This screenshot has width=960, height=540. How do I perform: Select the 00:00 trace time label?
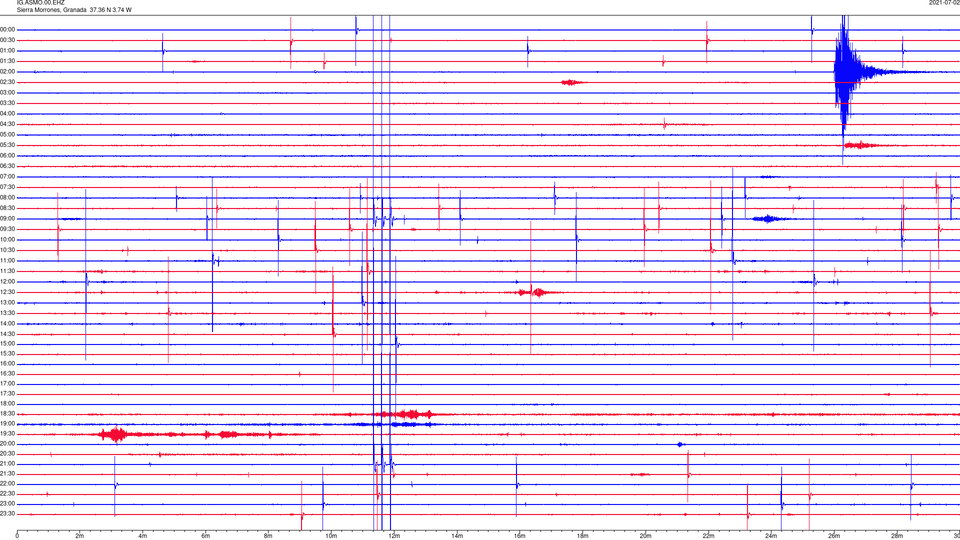point(8,30)
